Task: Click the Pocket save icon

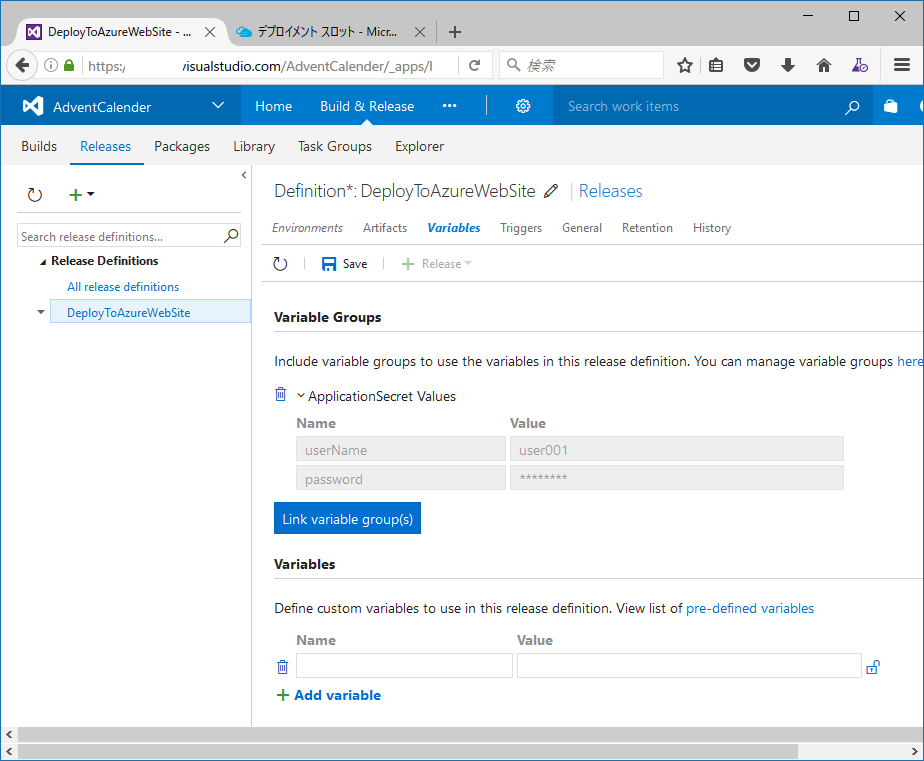Action: pyautogui.click(x=752, y=65)
